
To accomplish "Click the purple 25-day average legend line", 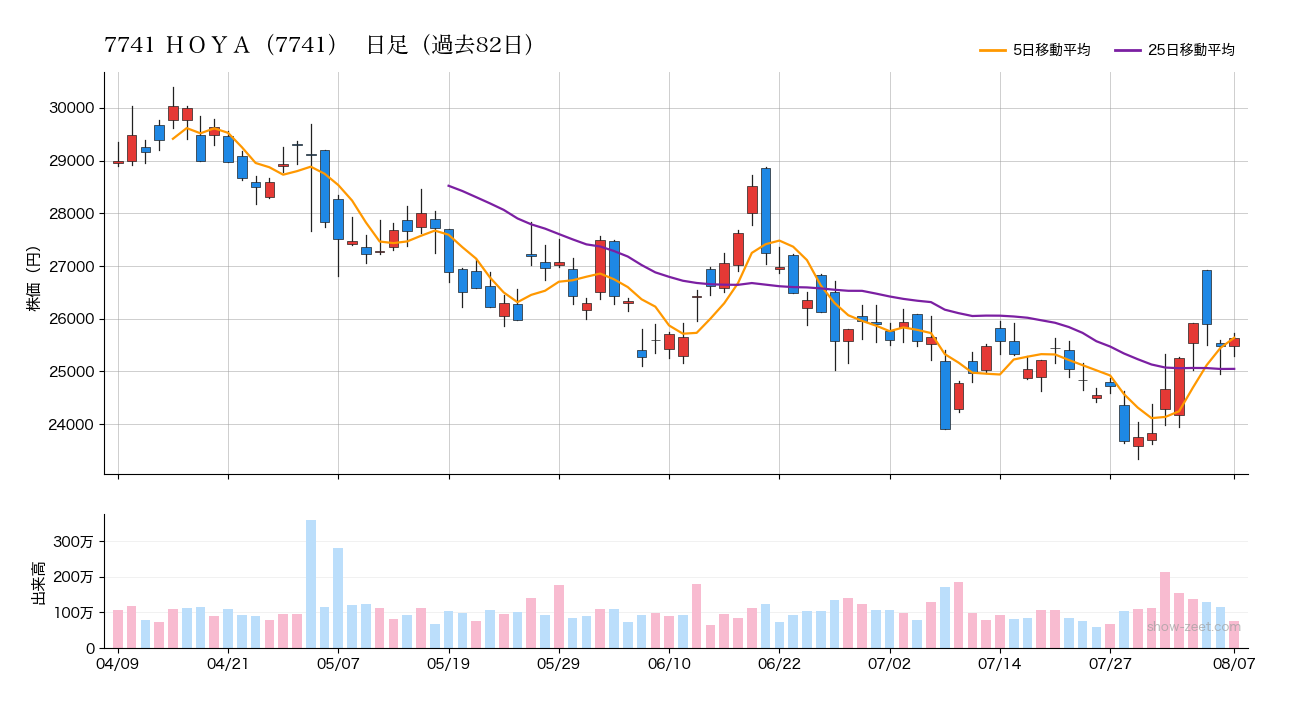I will 1128,50.
